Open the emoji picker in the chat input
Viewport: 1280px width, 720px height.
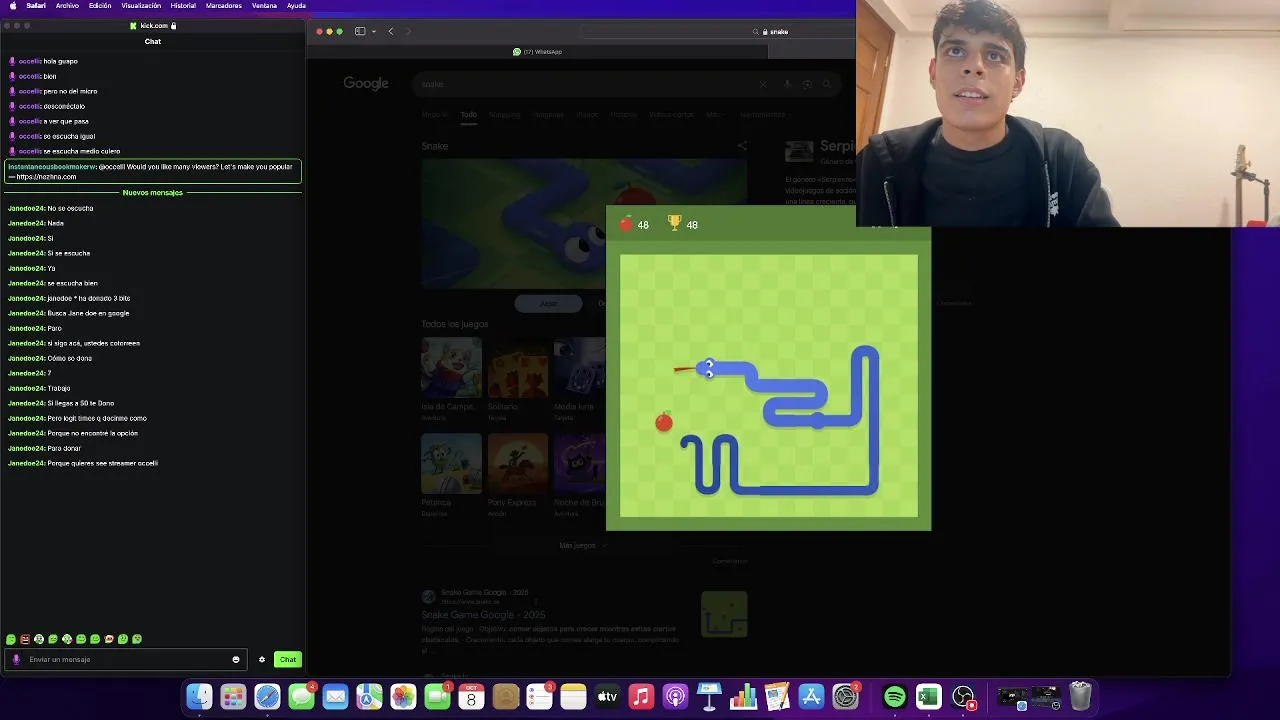coord(236,659)
